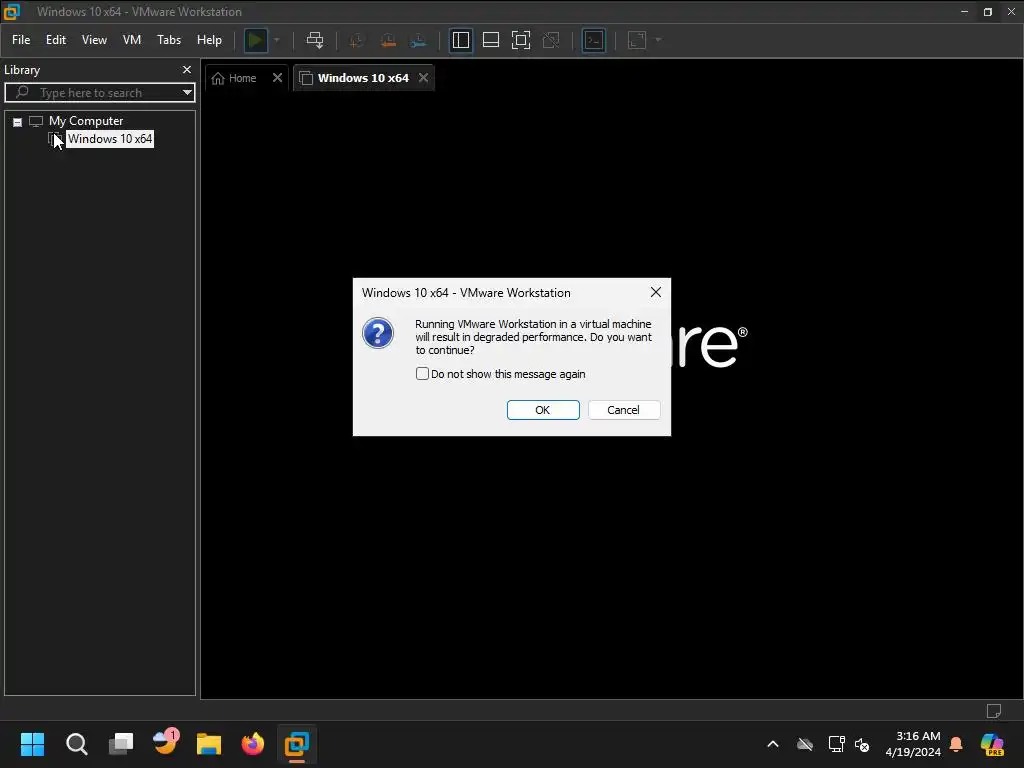Open the clock showing 3:16 AM
Screen dimensions: 1024x768
(x=913, y=744)
